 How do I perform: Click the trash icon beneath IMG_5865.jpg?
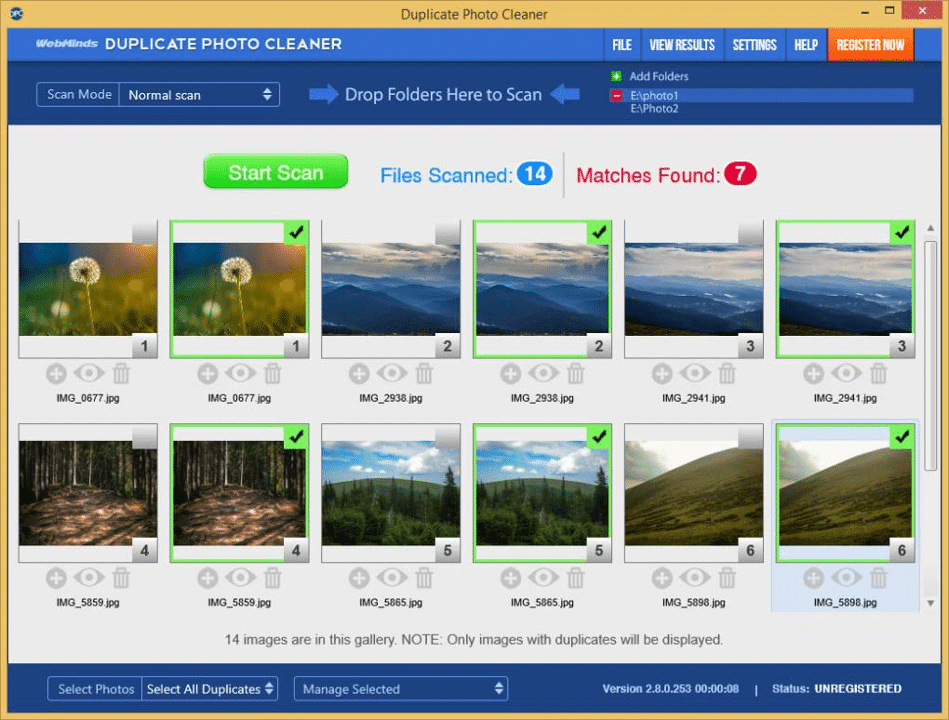tap(424, 578)
